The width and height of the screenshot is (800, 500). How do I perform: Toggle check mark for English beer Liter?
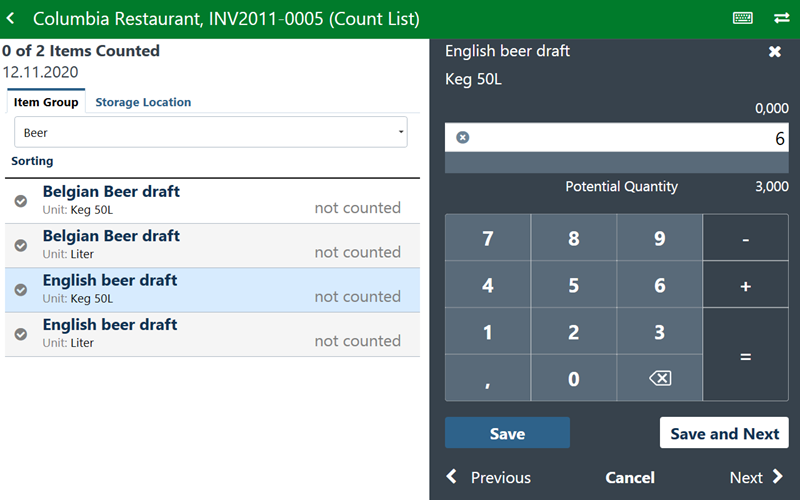click(20, 334)
